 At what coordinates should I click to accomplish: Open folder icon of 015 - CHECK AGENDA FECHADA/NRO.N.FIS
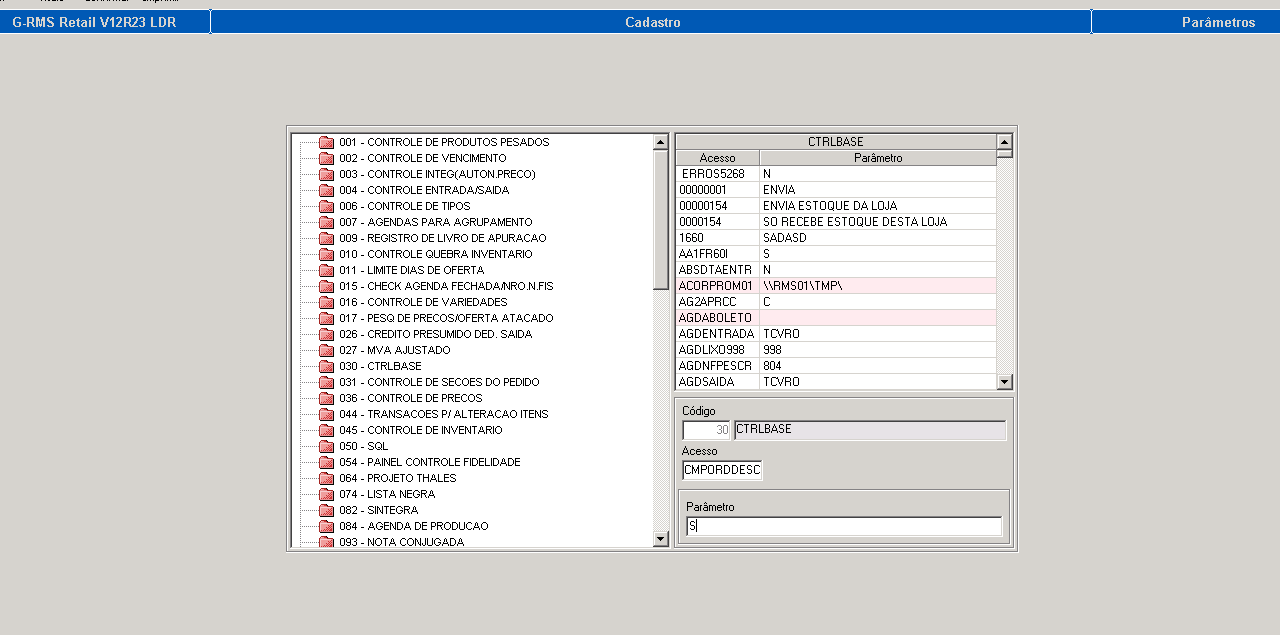(326, 286)
